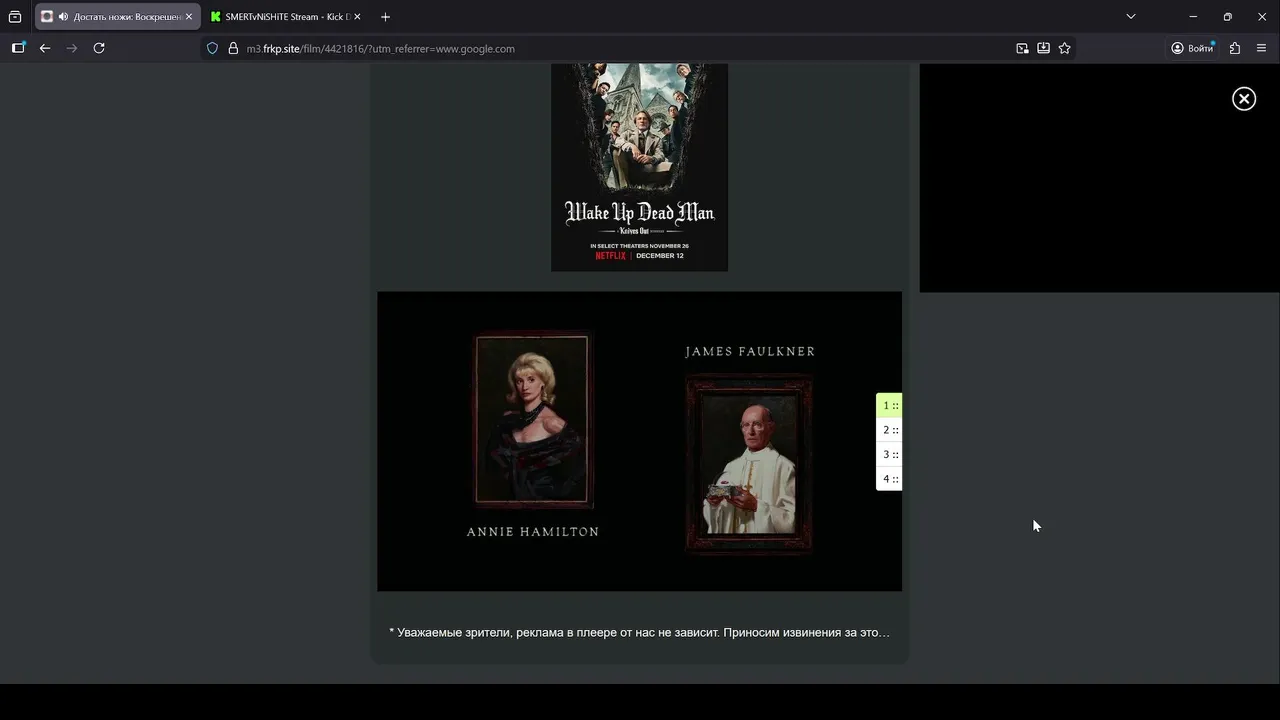Open the Firefox View icon in tab bar
The width and height of the screenshot is (1280, 720).
pyautogui.click(x=15, y=17)
